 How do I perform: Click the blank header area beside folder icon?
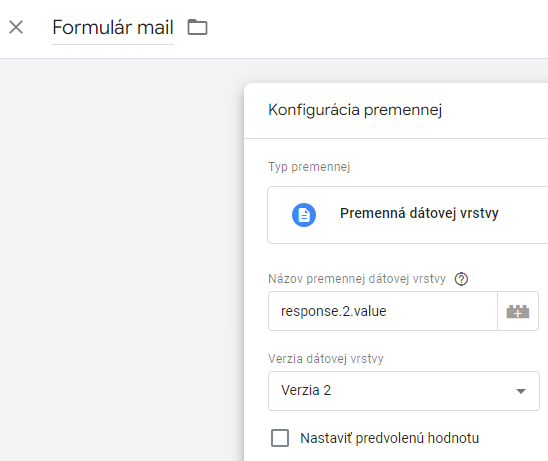(x=377, y=28)
